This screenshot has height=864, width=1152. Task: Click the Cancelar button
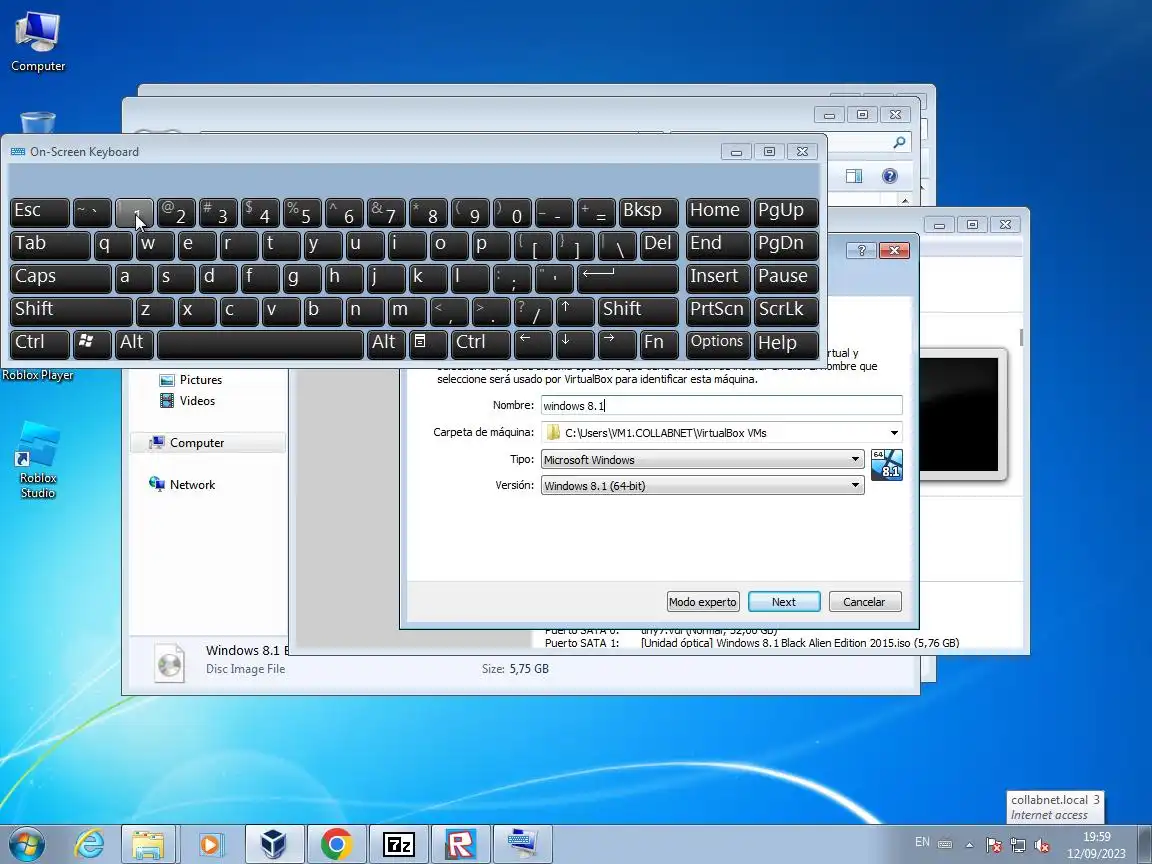click(x=864, y=602)
